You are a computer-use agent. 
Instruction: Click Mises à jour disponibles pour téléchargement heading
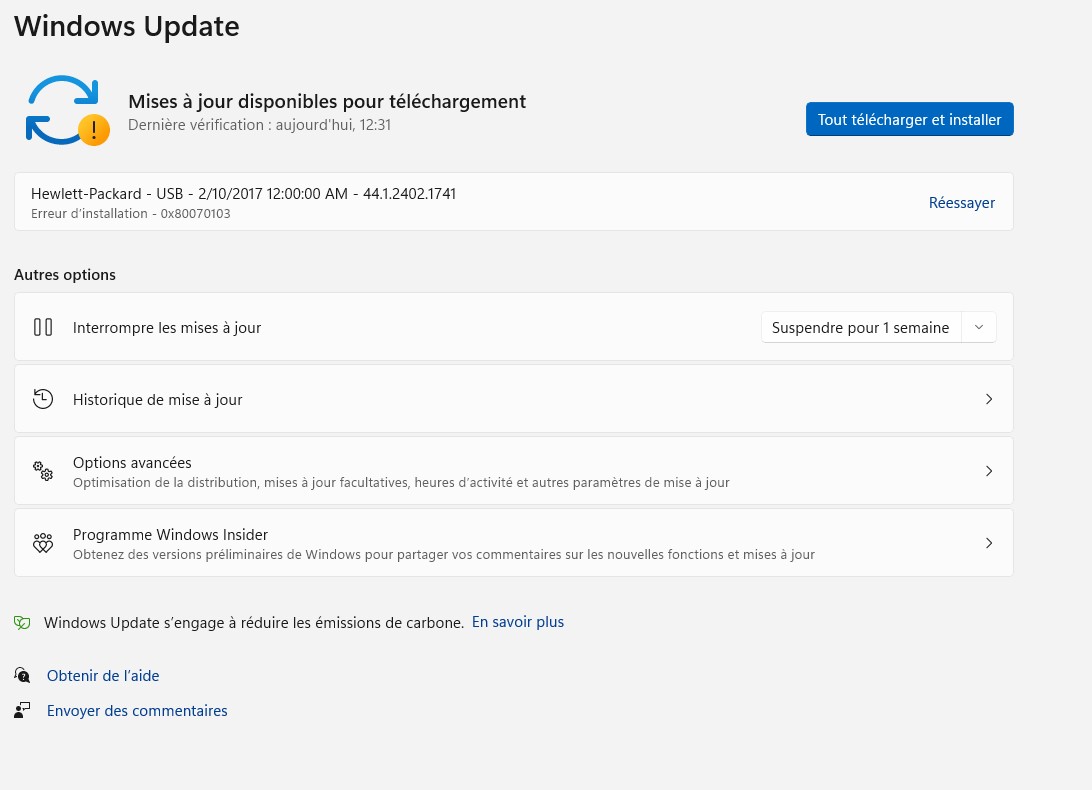click(x=327, y=102)
